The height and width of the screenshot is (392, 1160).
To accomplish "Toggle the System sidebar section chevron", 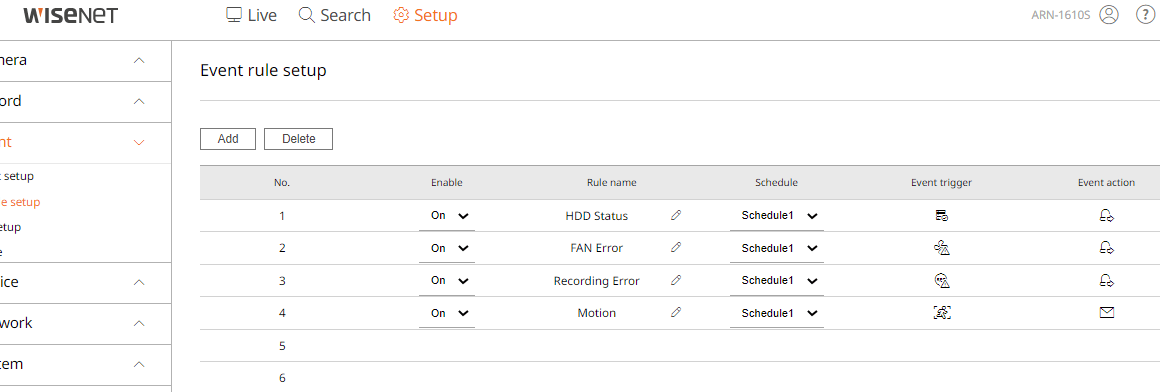I will point(138,365).
